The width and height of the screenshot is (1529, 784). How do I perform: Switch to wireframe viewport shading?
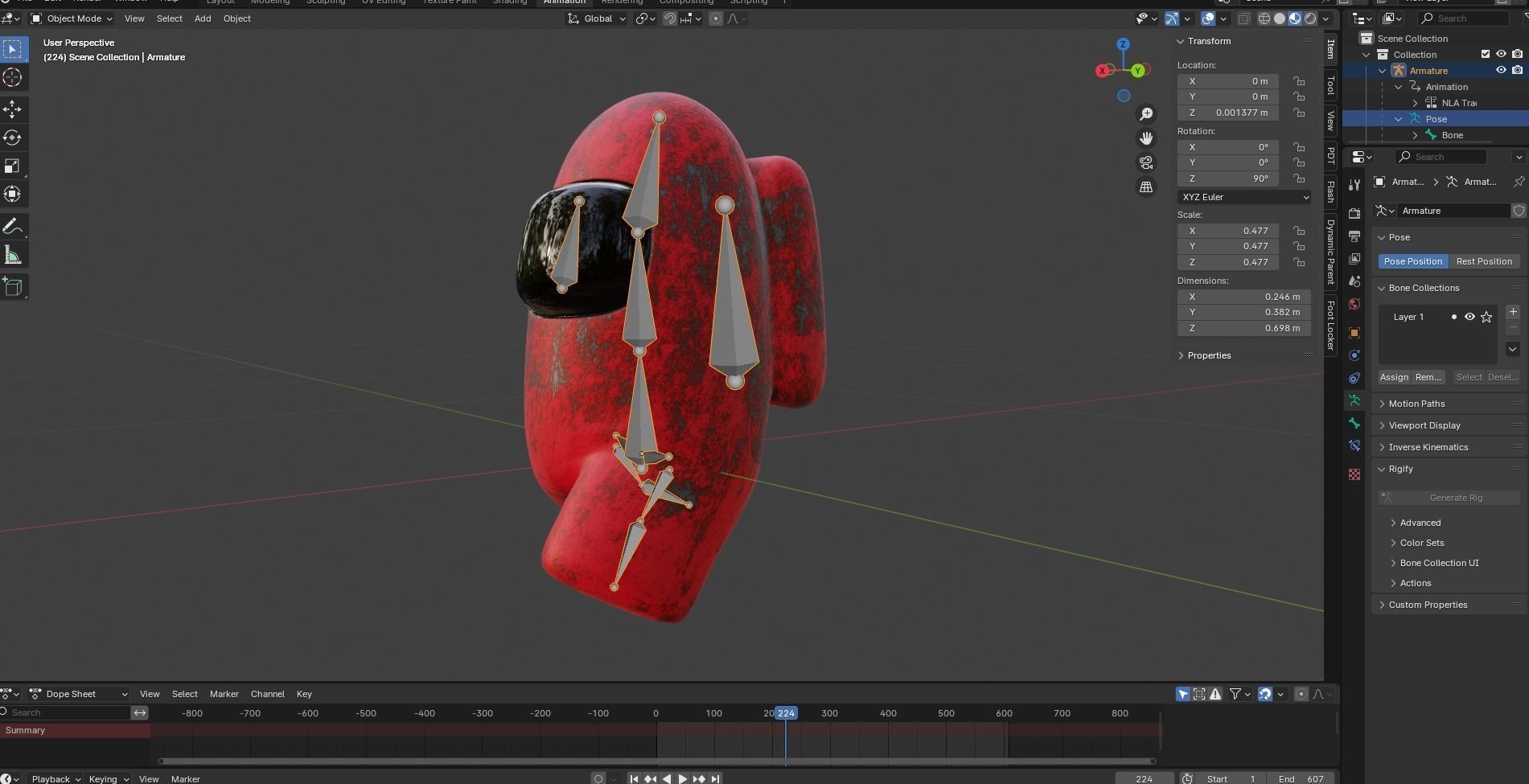(1264, 18)
